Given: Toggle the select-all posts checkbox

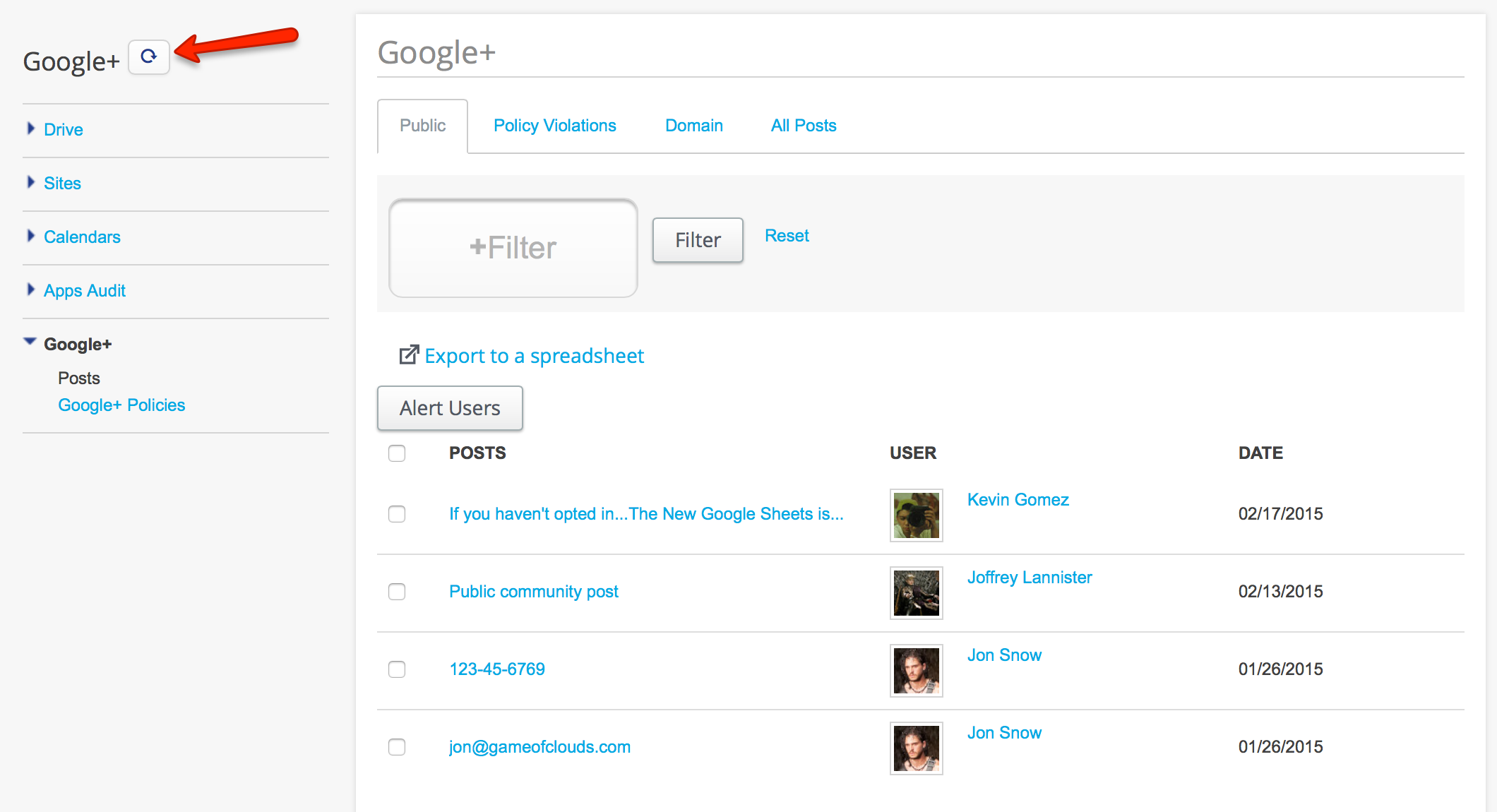Looking at the screenshot, I should [397, 453].
